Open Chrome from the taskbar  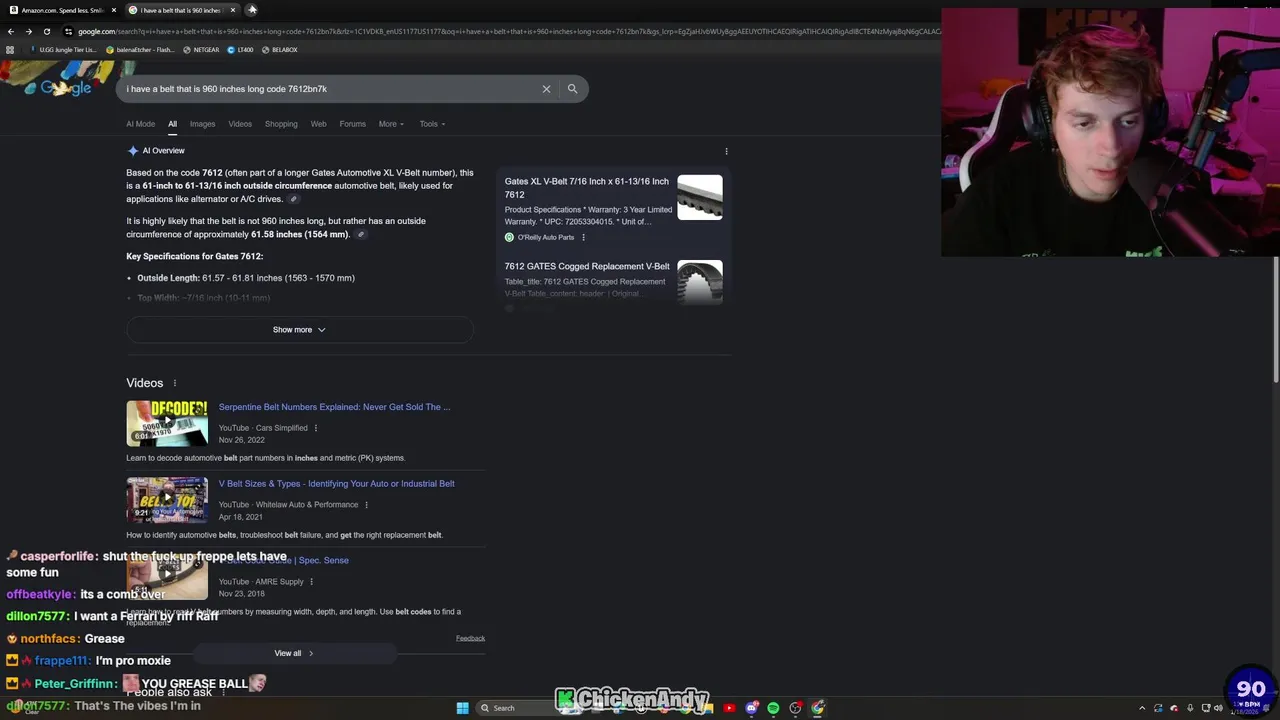[x=817, y=708]
